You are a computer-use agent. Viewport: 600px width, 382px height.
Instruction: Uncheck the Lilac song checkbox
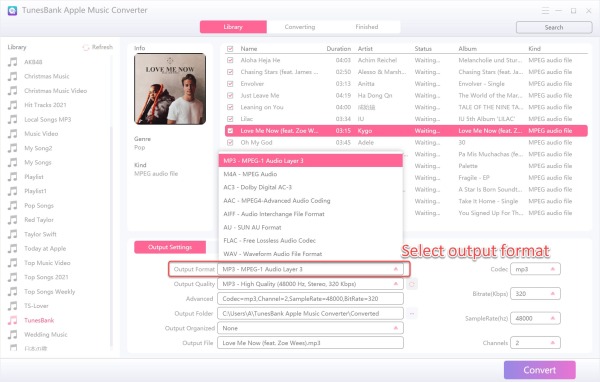click(230, 119)
